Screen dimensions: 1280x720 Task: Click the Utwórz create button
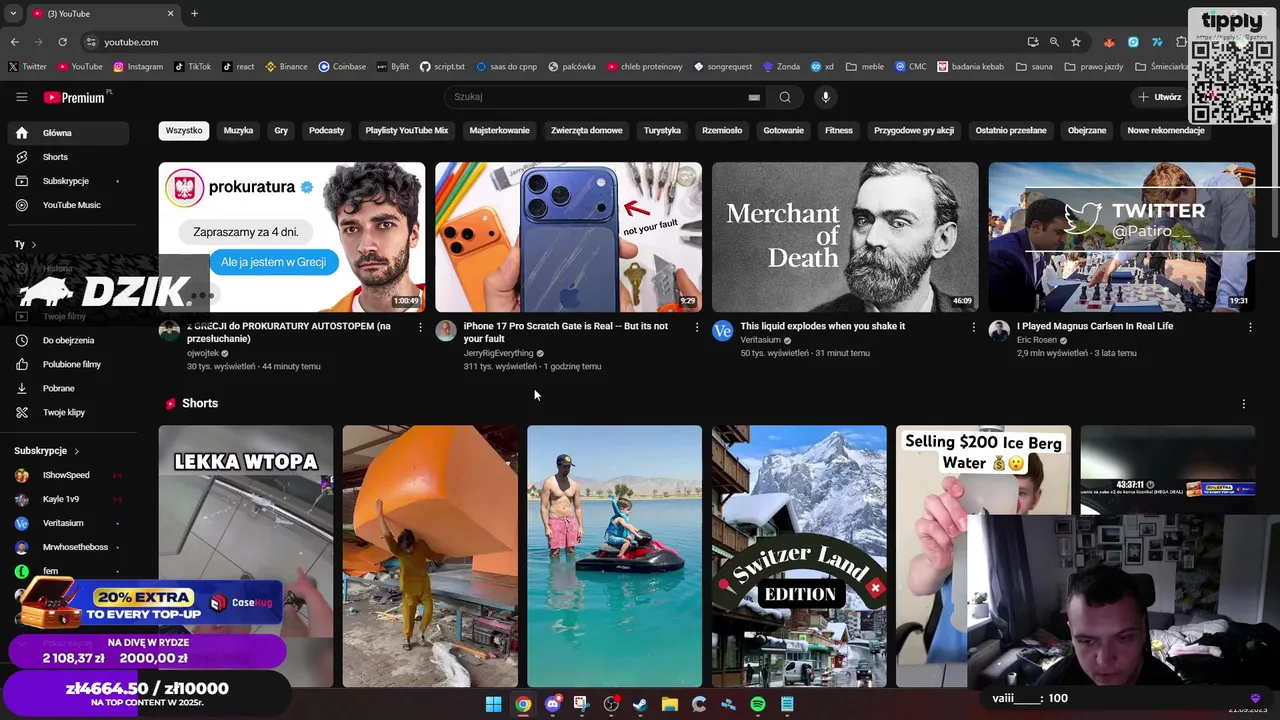click(x=1159, y=97)
